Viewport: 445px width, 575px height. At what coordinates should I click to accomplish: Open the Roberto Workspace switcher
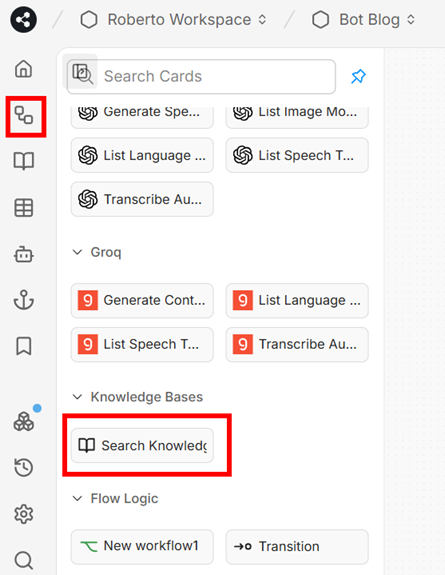pos(173,19)
